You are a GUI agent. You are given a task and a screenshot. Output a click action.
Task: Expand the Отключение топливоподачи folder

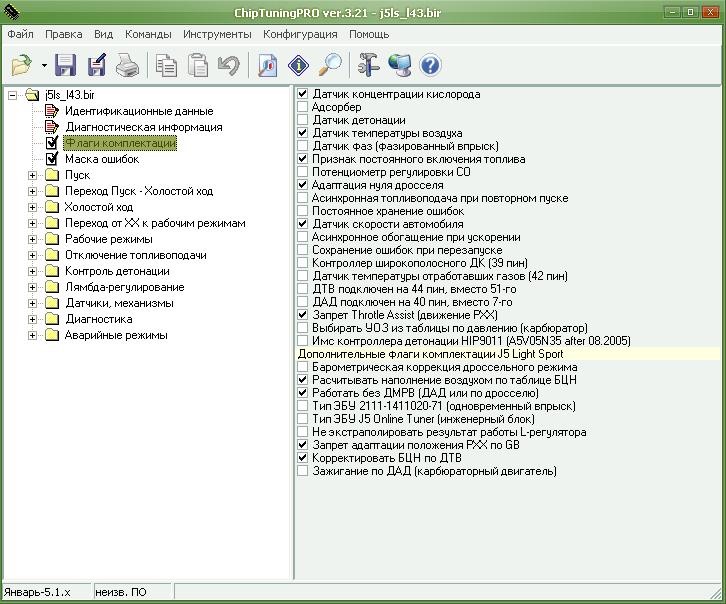coord(32,255)
